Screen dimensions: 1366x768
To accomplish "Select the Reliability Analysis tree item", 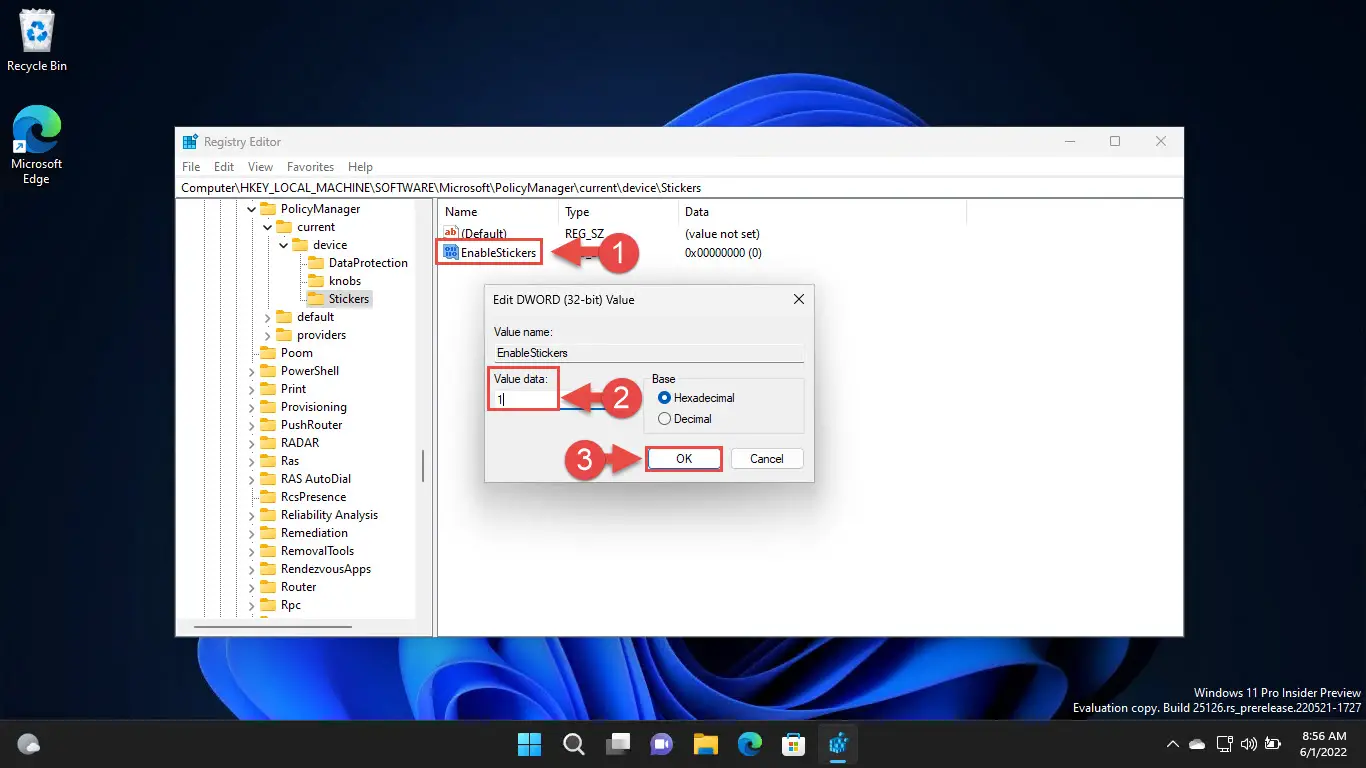I will coord(329,515).
